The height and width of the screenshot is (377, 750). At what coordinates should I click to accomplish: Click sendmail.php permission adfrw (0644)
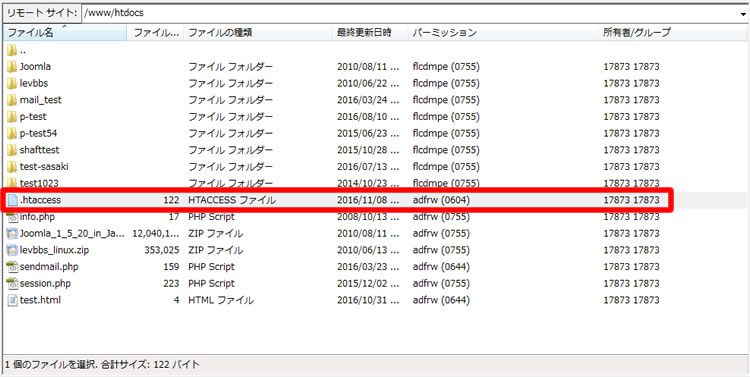click(441, 266)
